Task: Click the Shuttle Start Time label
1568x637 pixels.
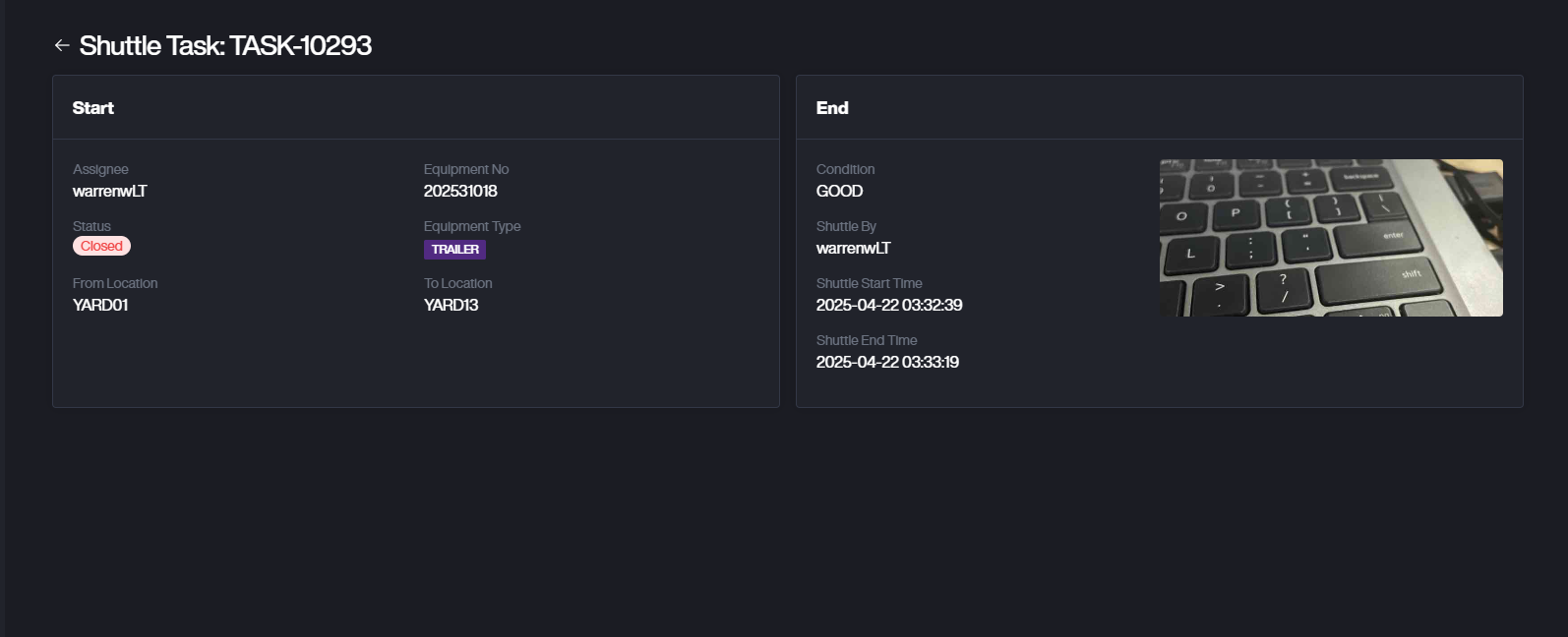Action: tap(869, 283)
